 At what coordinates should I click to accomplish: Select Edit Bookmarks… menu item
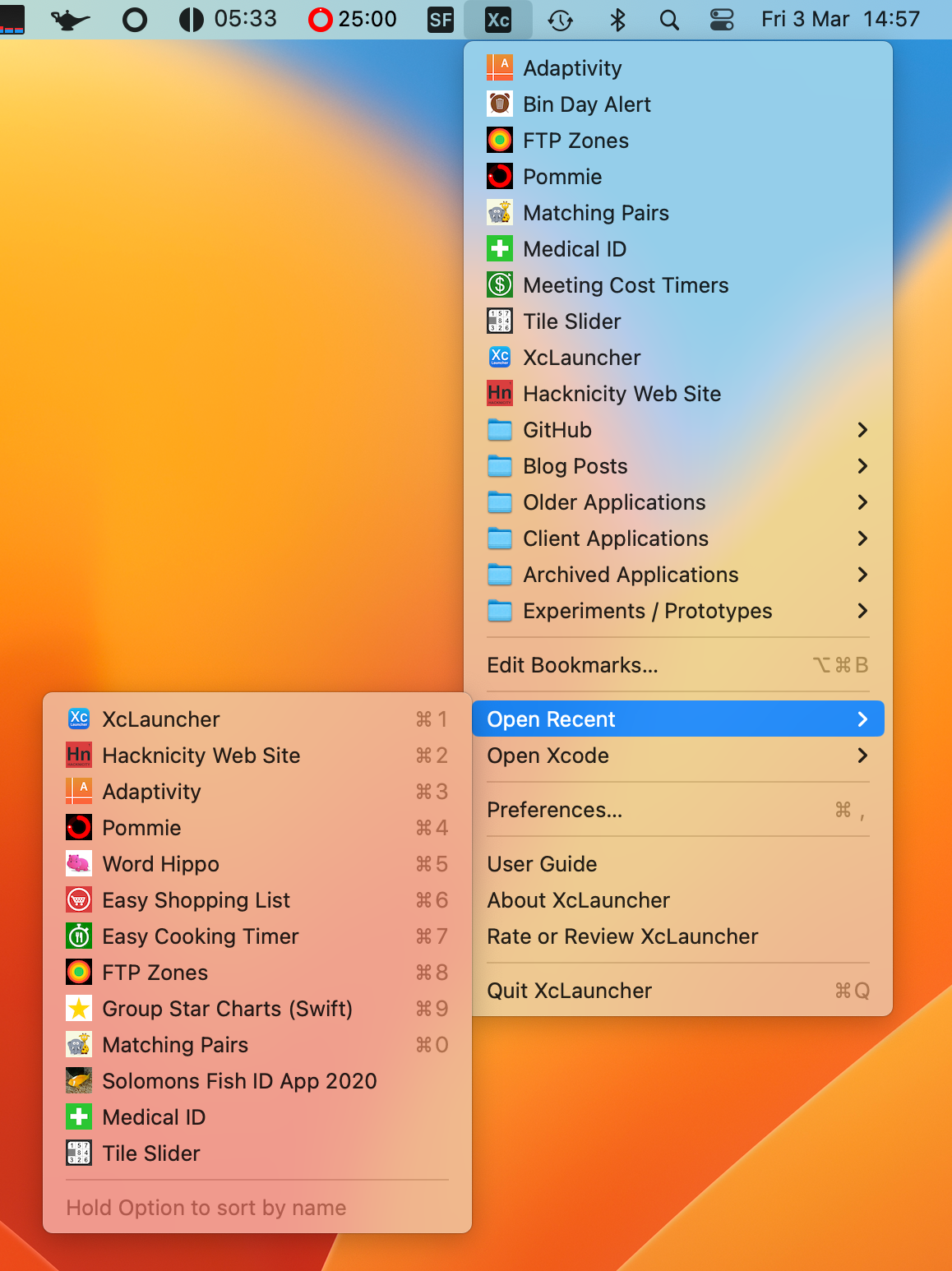coord(572,665)
